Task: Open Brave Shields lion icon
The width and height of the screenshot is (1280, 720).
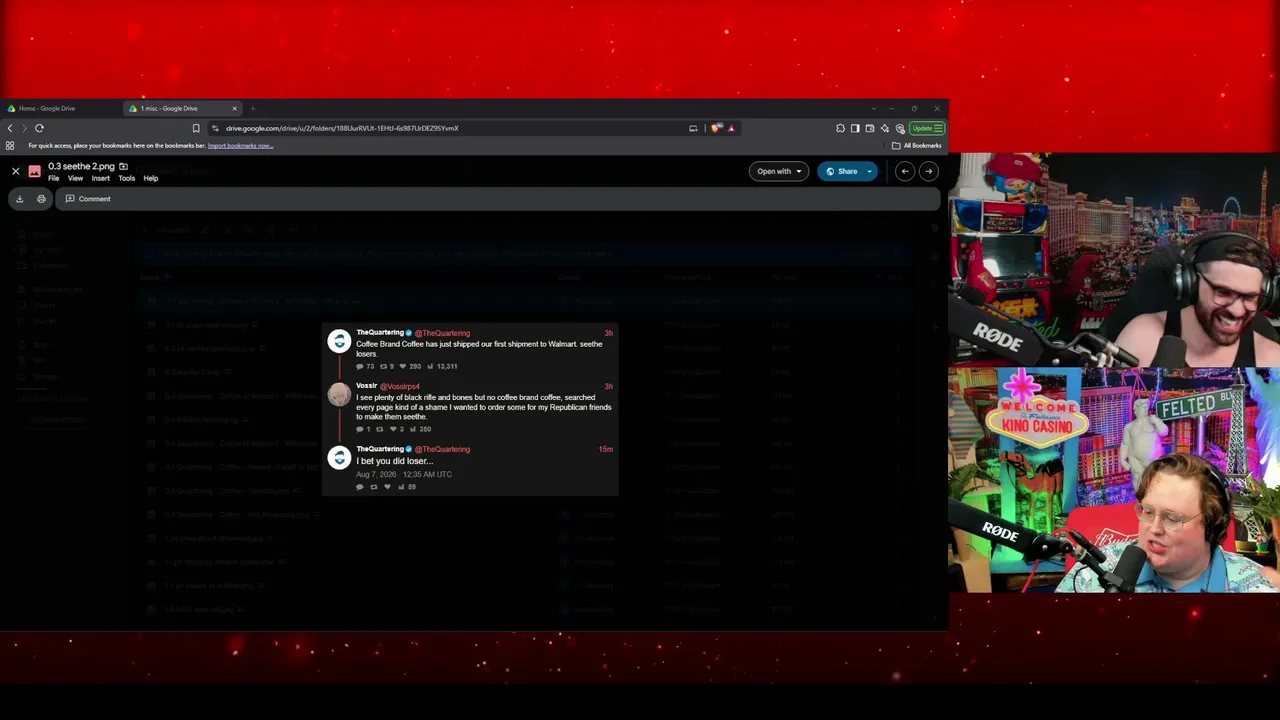Action: [x=716, y=128]
